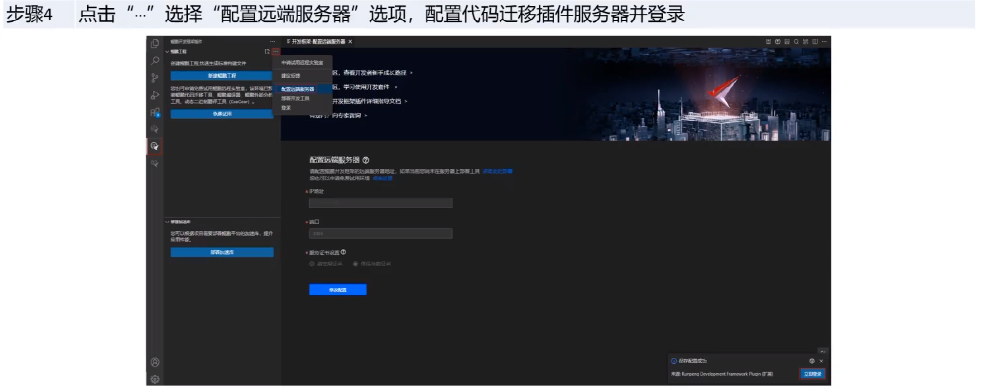Focus the IP地址 input field

(380, 203)
